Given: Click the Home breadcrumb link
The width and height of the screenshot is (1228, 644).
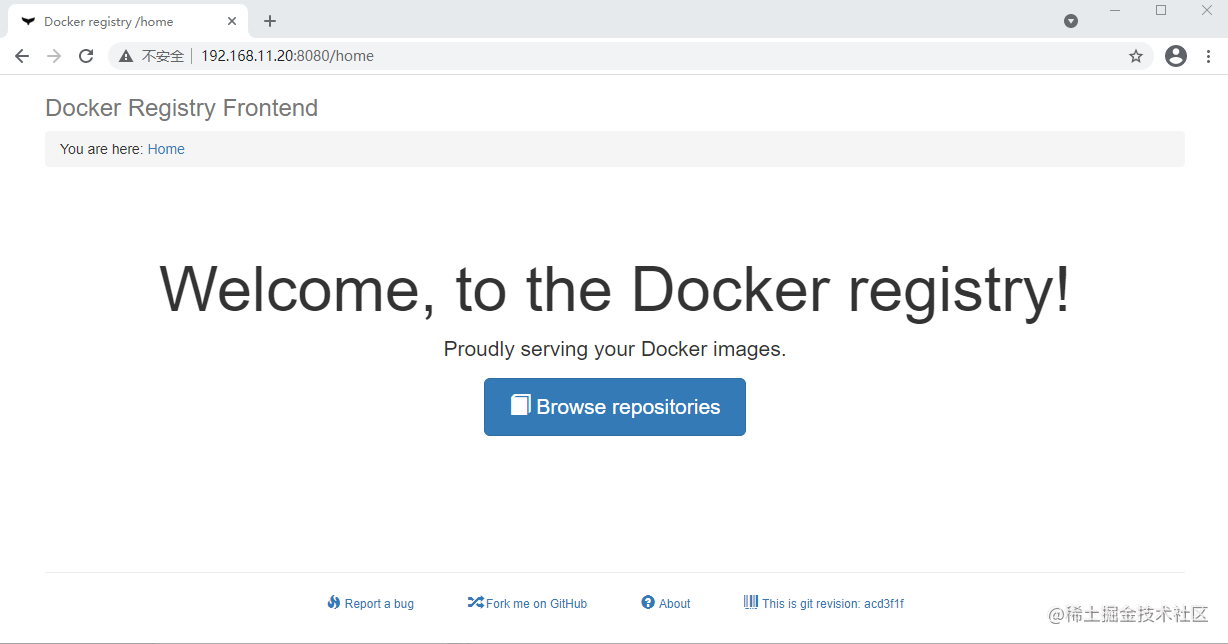Looking at the screenshot, I should pos(165,148).
